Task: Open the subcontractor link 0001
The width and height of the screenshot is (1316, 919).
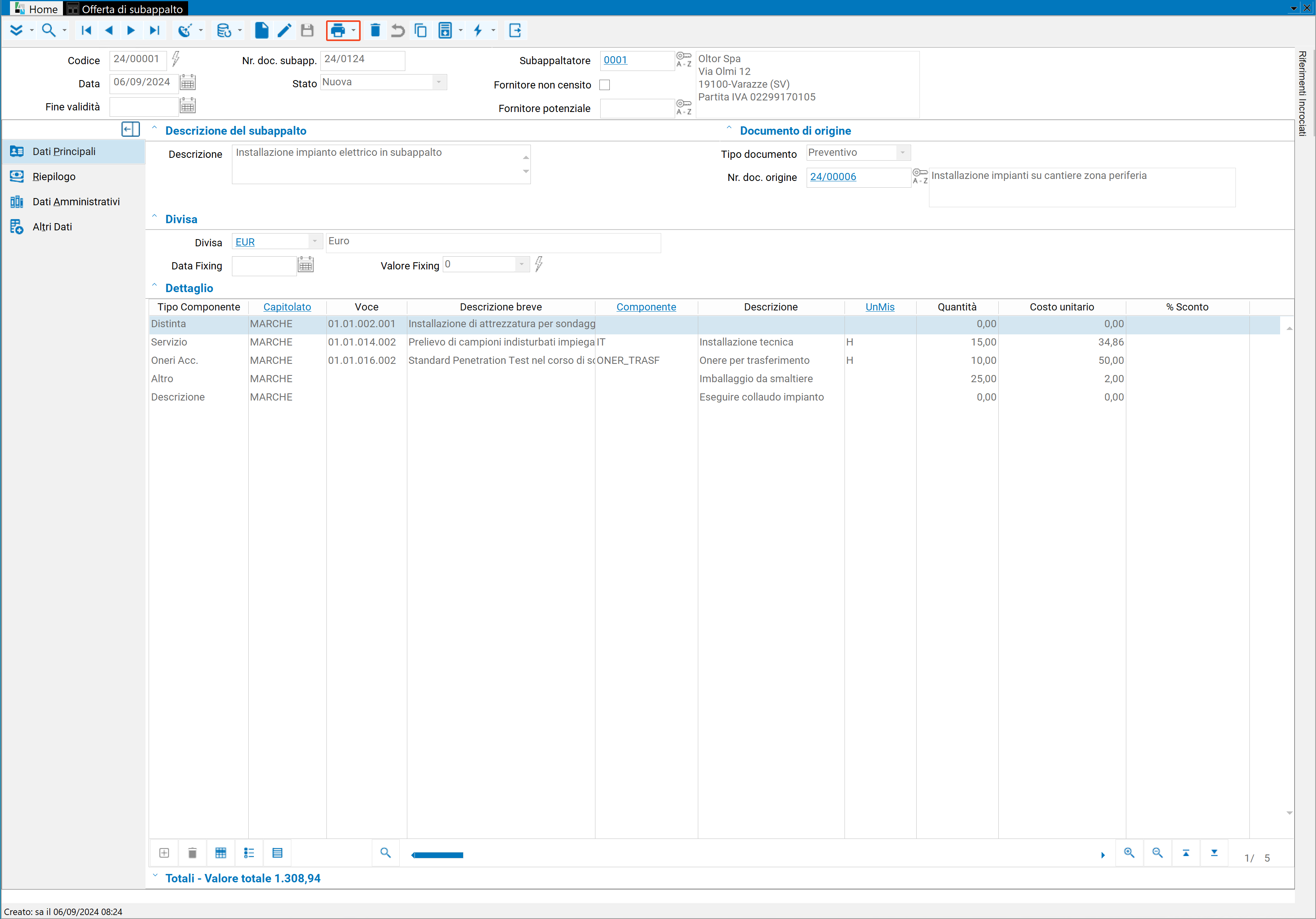Action: [615, 60]
